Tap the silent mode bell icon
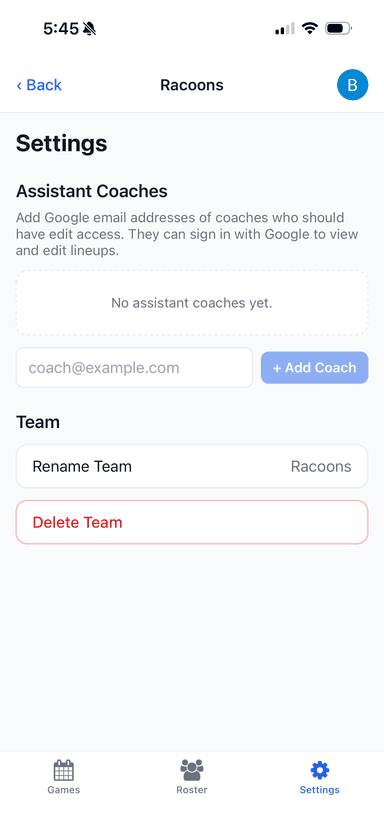The height and width of the screenshot is (832, 384). pos(89,29)
